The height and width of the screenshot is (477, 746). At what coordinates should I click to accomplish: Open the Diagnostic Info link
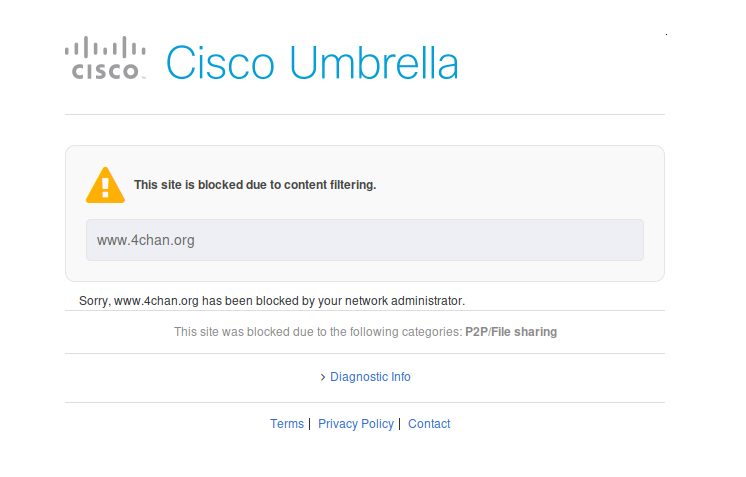tap(370, 377)
